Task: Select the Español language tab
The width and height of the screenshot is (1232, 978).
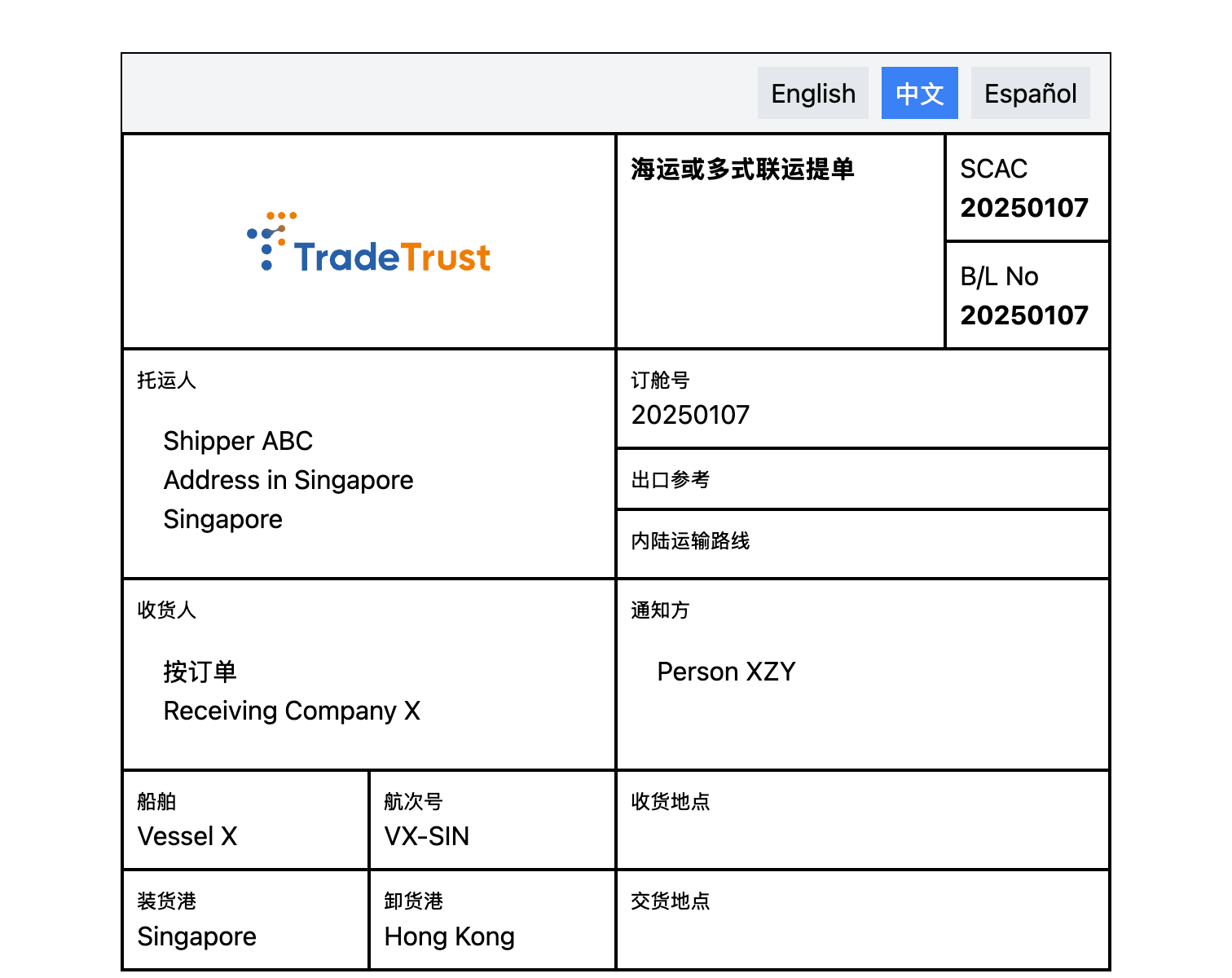Action: coord(1030,93)
